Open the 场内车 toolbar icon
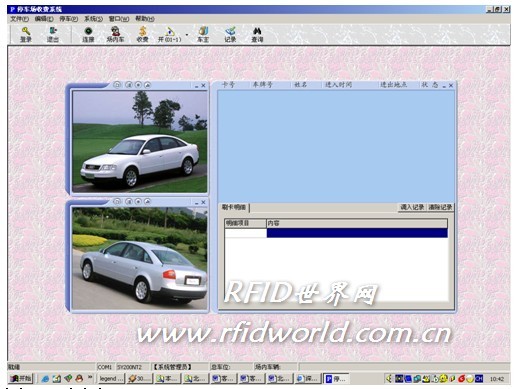515x389 pixels. coord(115,35)
